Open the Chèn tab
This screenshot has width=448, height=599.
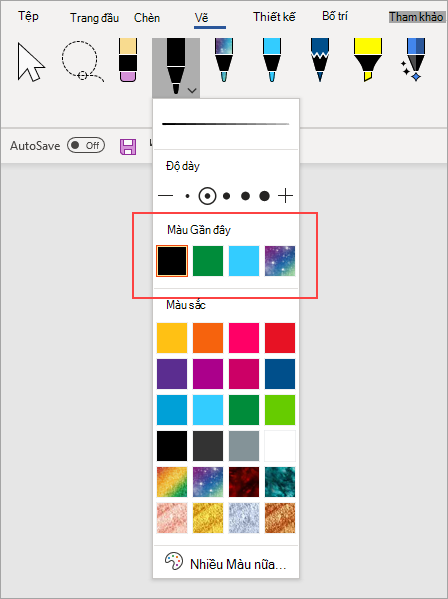(147, 18)
